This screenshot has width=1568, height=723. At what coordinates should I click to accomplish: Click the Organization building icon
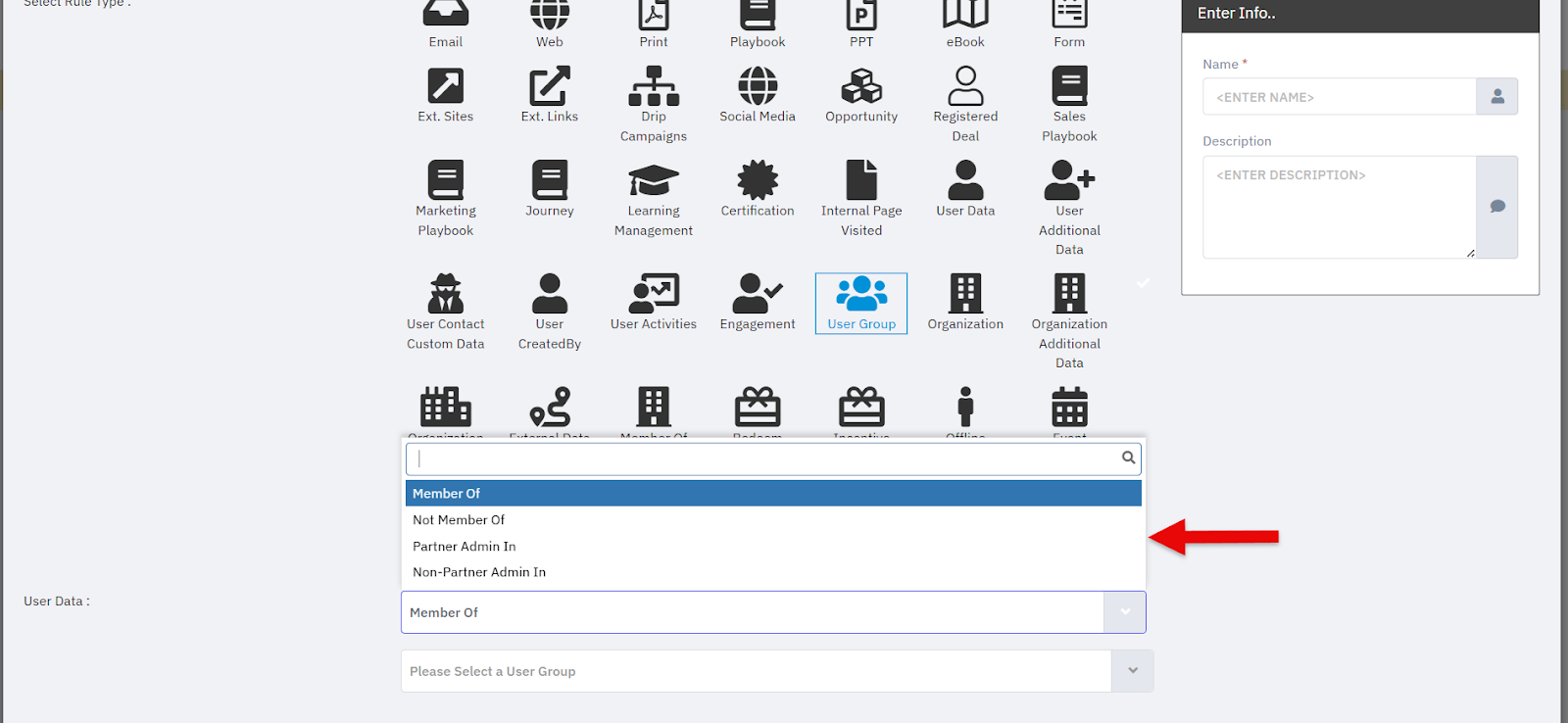[965, 294]
